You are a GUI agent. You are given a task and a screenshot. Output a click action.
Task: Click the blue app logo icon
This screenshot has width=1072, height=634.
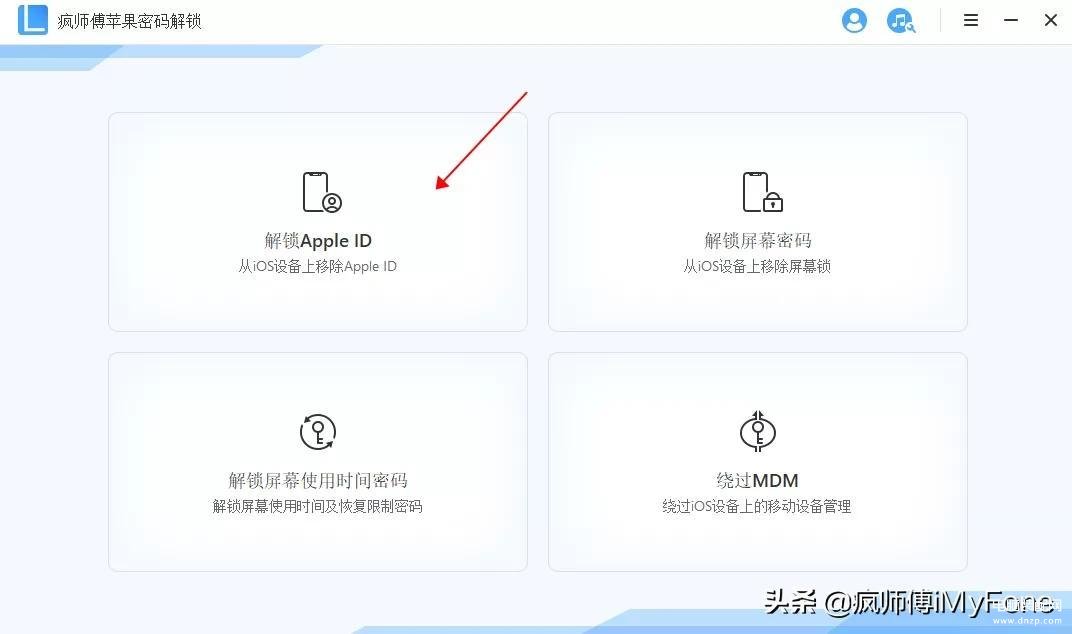(33, 20)
